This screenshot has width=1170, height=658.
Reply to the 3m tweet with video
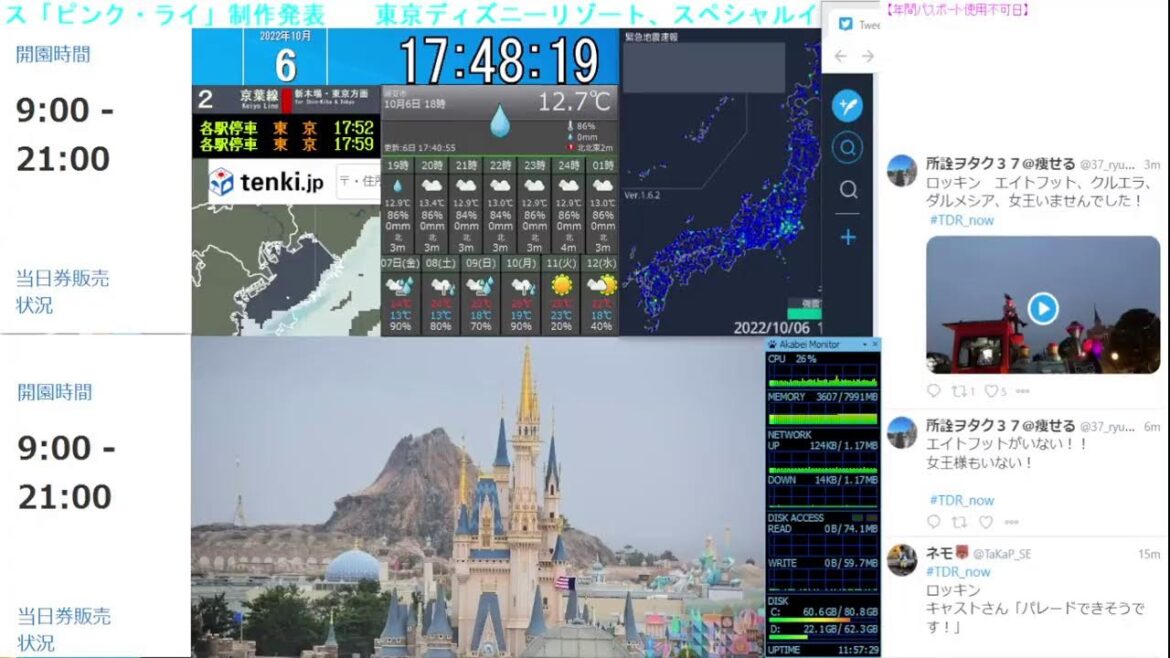click(x=933, y=391)
